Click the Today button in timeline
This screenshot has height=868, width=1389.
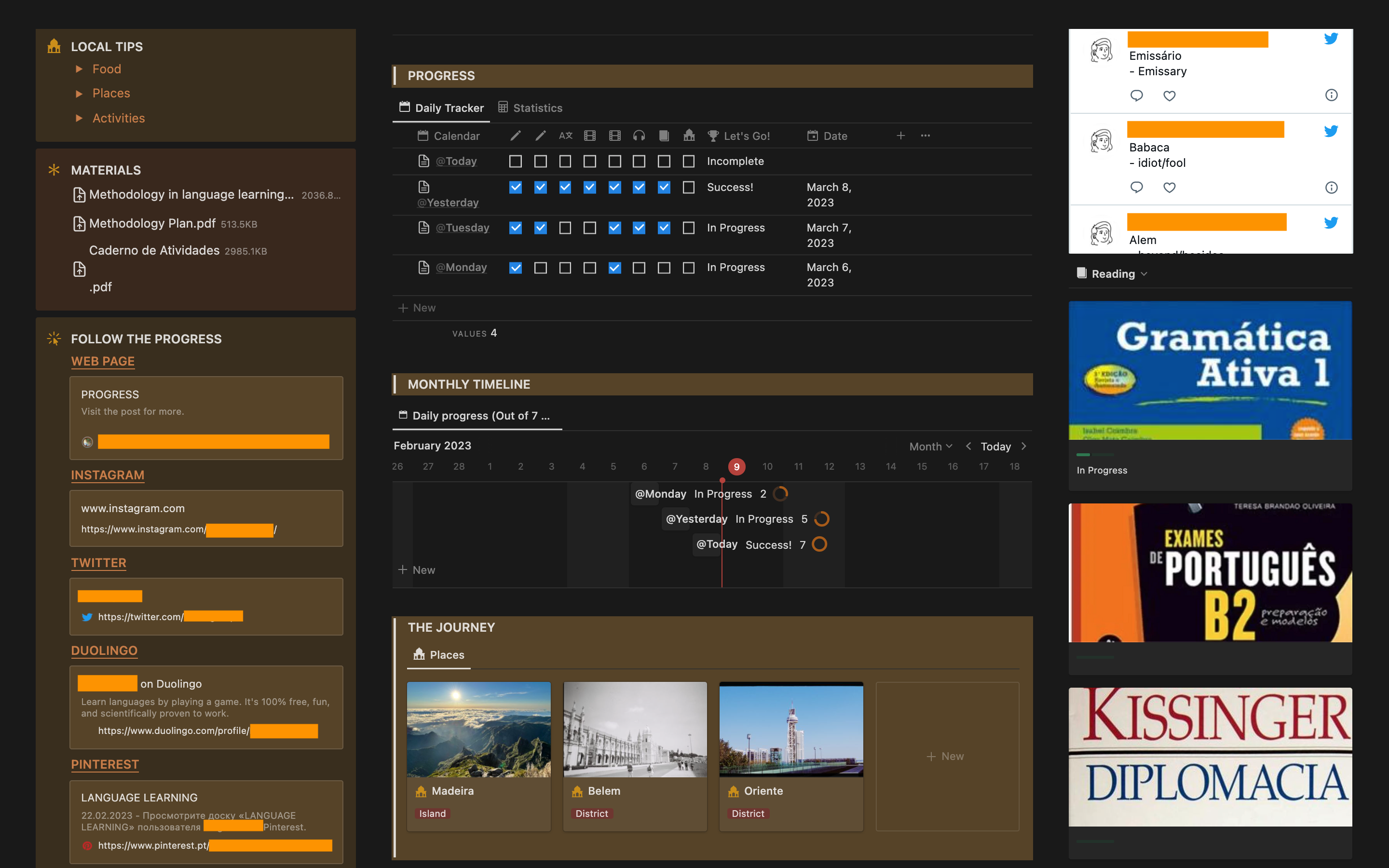coord(995,446)
